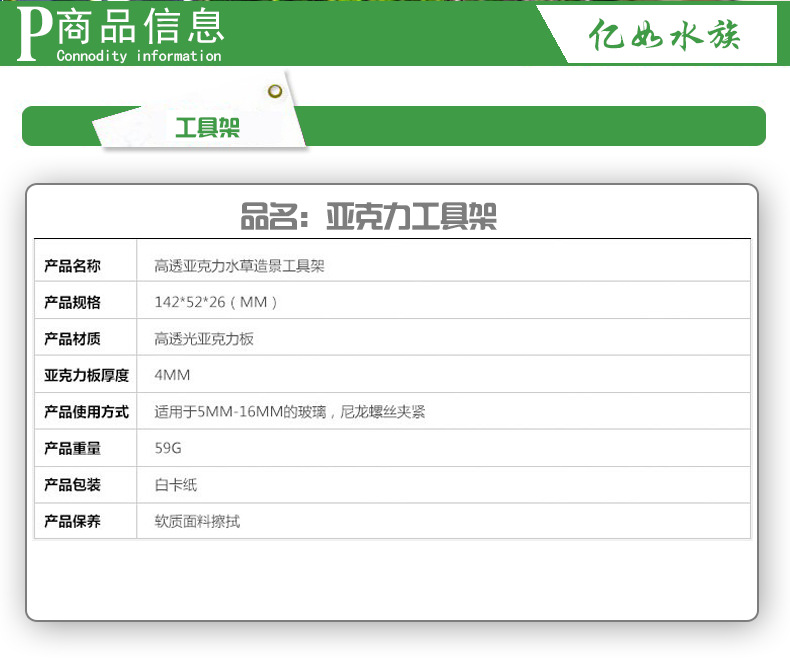
Task: Click the large P letter in header
Action: (x=33, y=34)
